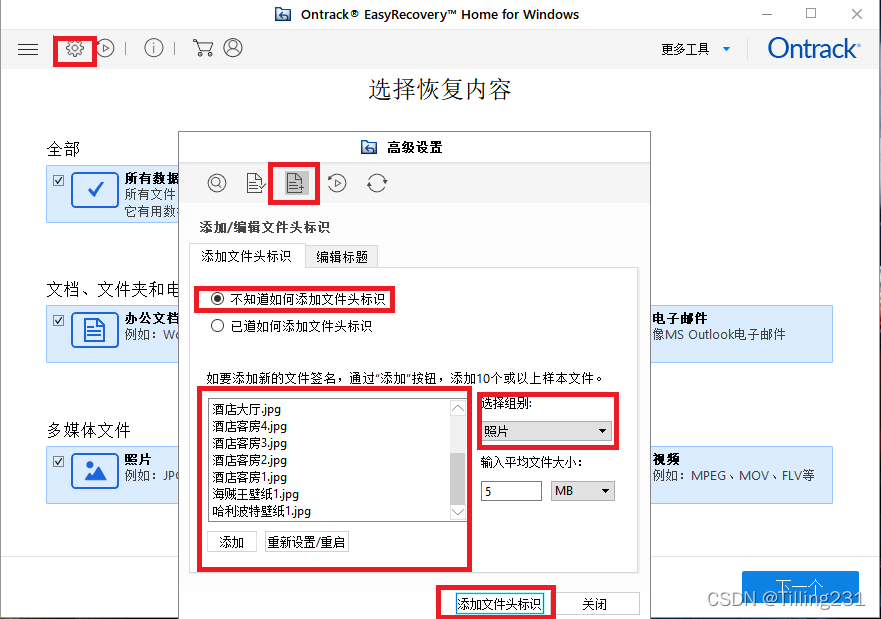Select the scan magnifier settings icon
881x619 pixels.
(217, 183)
